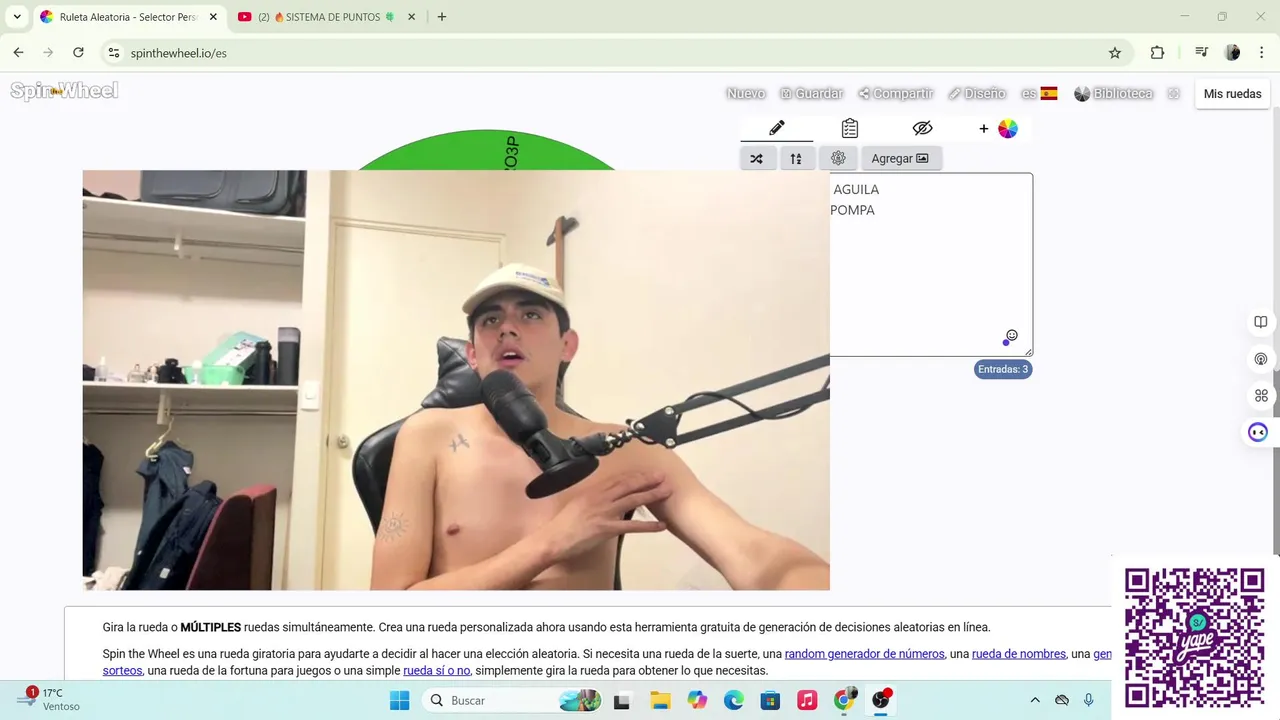The image size is (1280, 720).
Task: Click the POMPA entry text
Action: point(852,210)
